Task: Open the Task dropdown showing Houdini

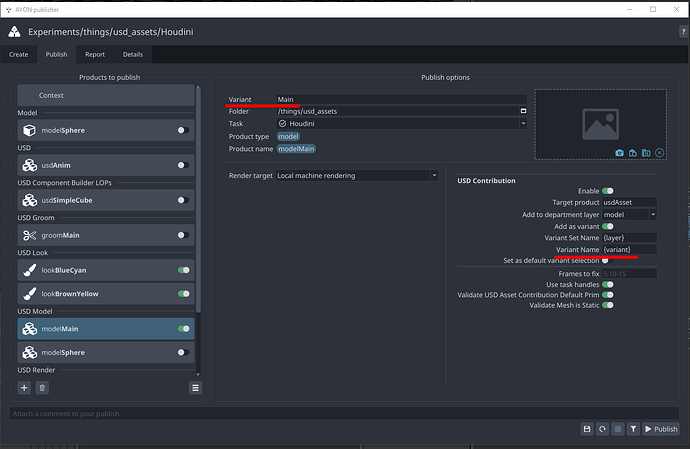Action: [x=401, y=124]
